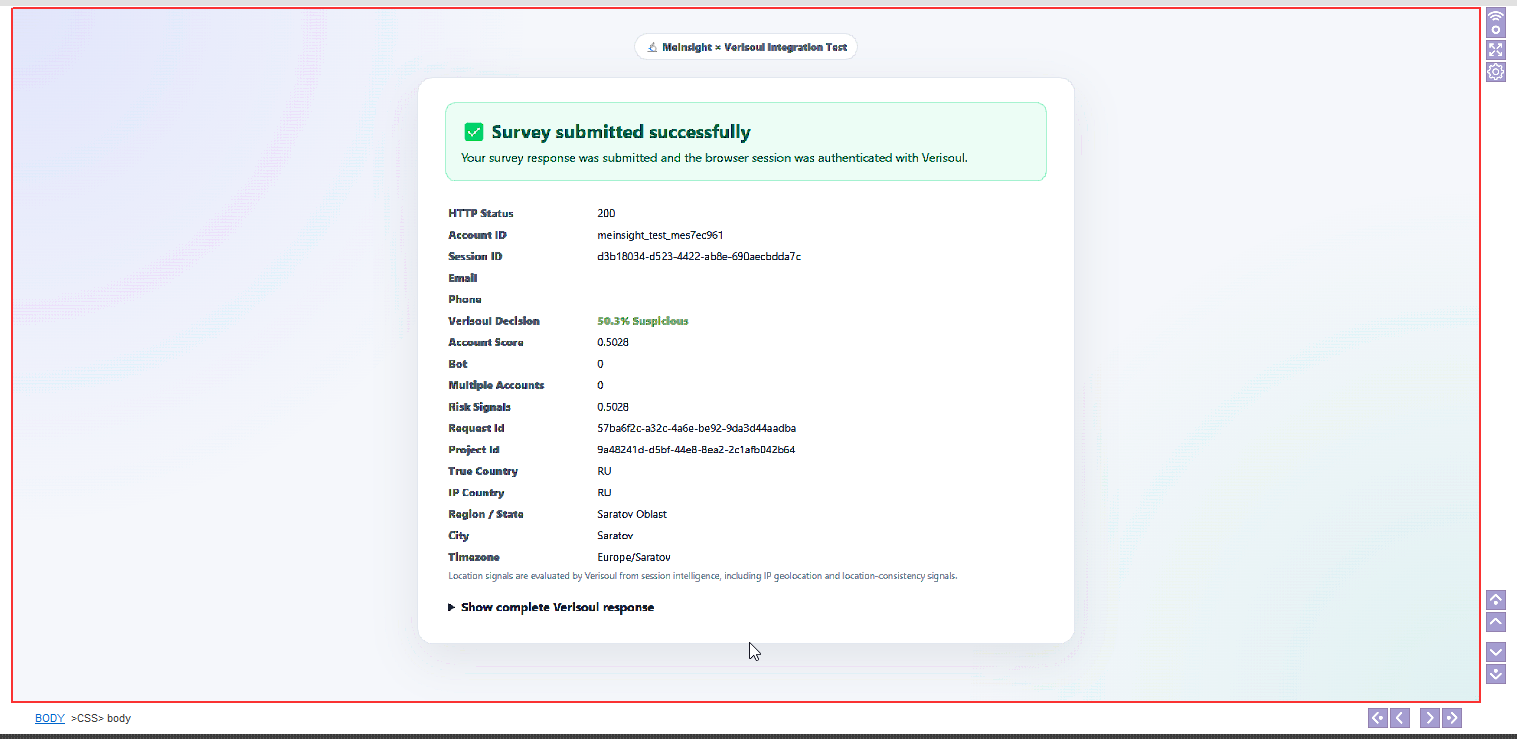Click the plain left chevron button

point(1400,717)
